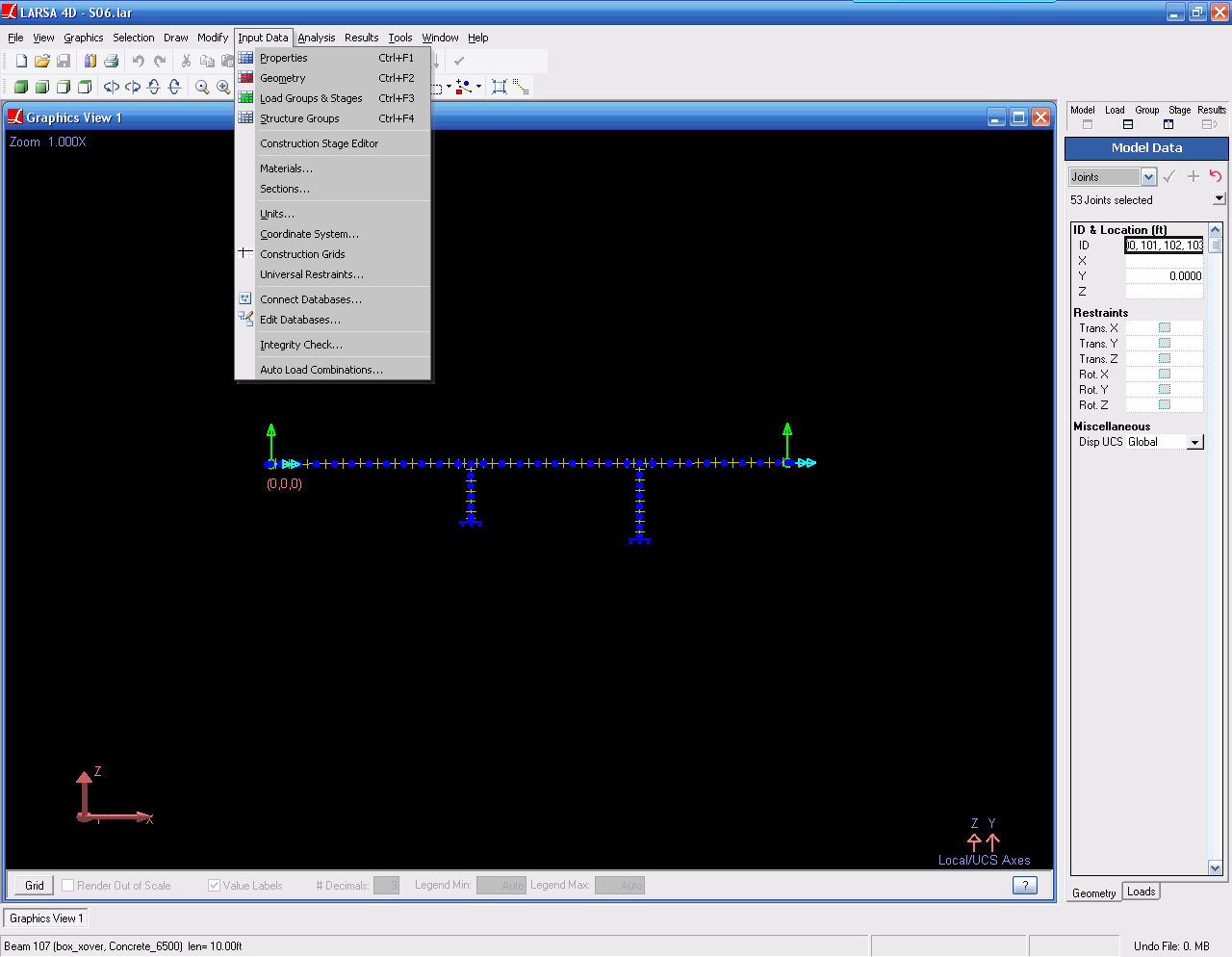Toggle the Rot. Y restraint checkbox
The height and width of the screenshot is (957, 1232).
[1165, 389]
